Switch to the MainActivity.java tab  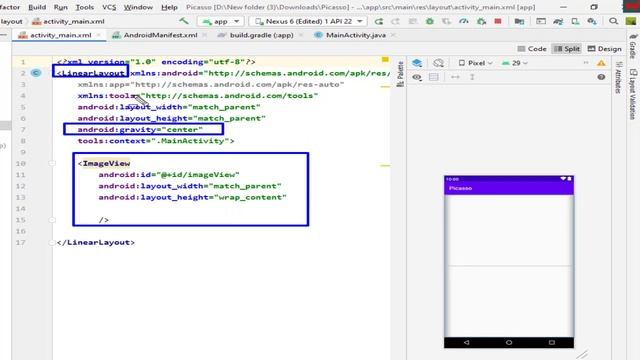tap(356, 36)
